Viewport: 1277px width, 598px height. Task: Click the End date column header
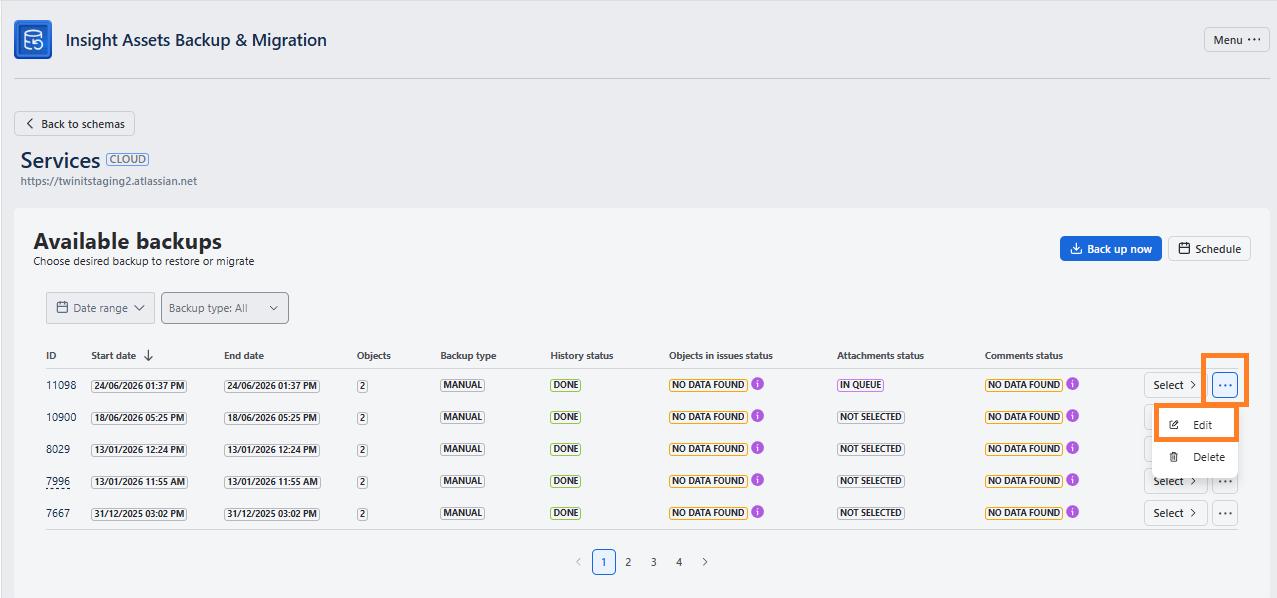tap(244, 355)
